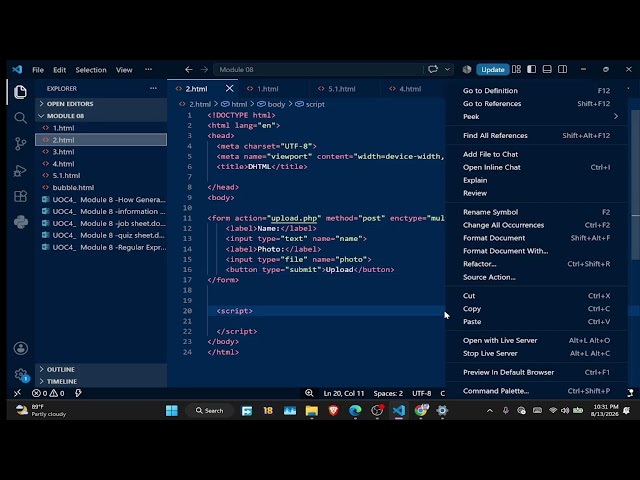640x480 pixels.
Task: Expand the Outline section
Action: click(x=102, y=369)
